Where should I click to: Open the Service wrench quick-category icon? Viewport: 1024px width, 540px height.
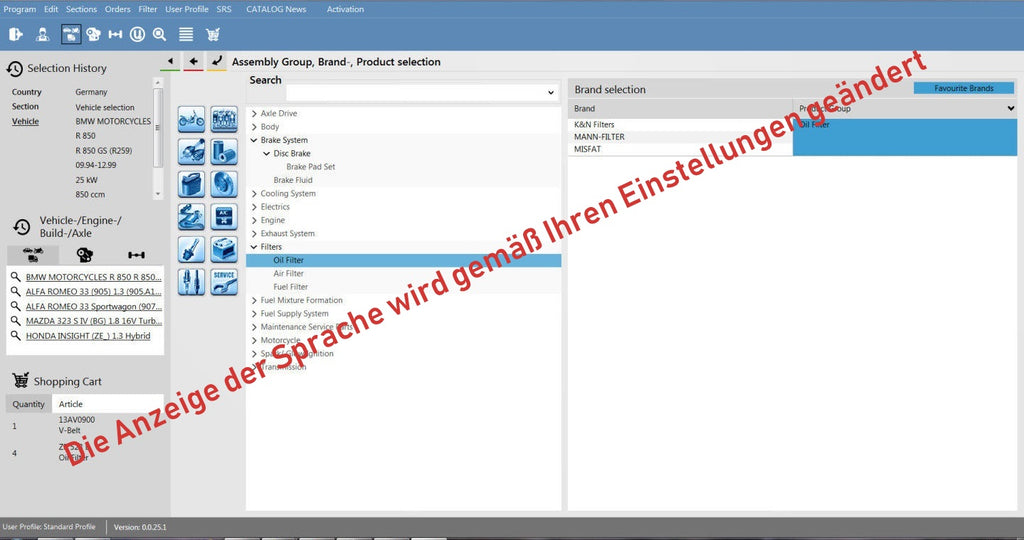224,281
